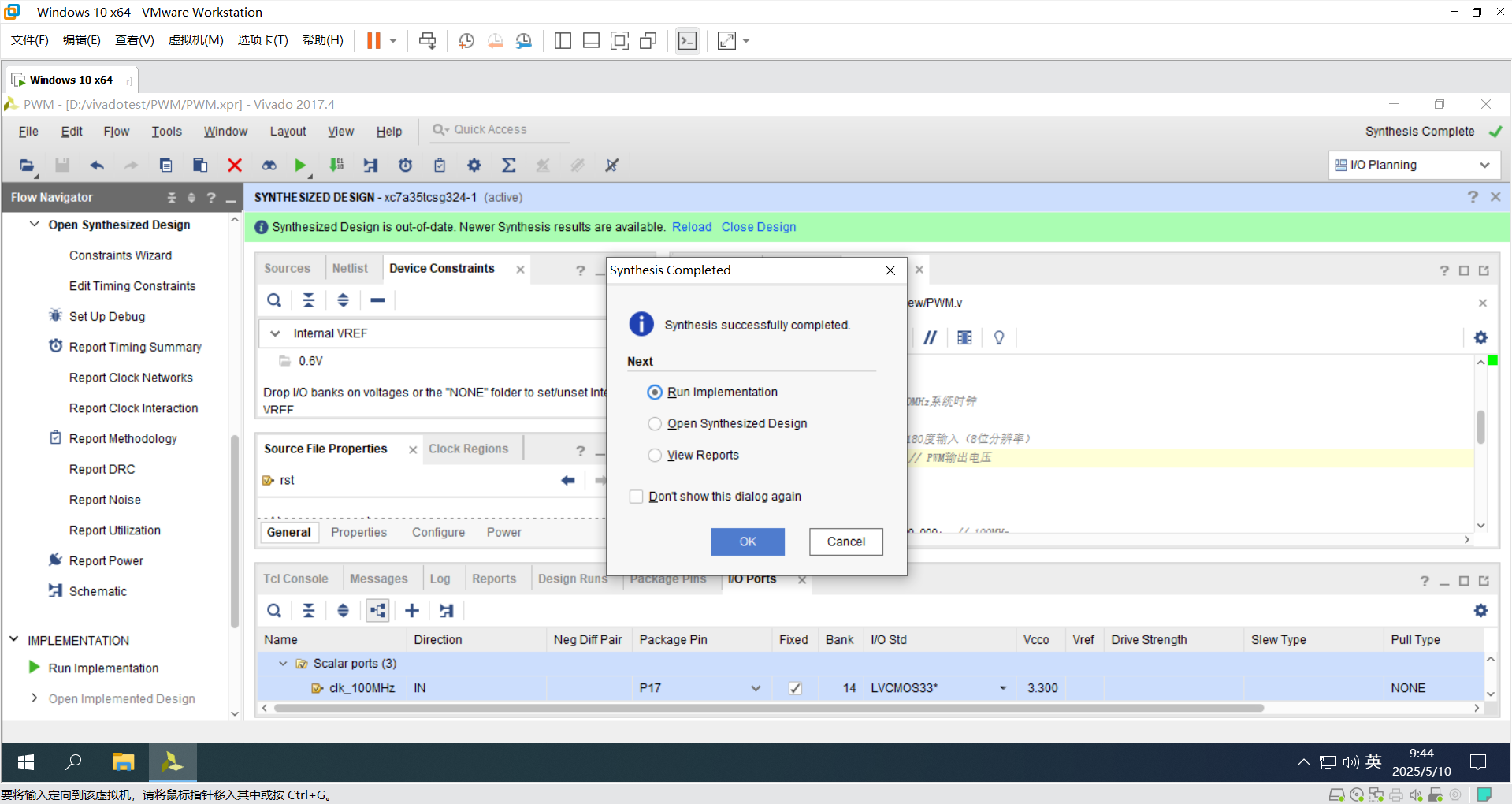1512x804 pixels.
Task: Expand Open Implemented Design item
Action: click(34, 698)
